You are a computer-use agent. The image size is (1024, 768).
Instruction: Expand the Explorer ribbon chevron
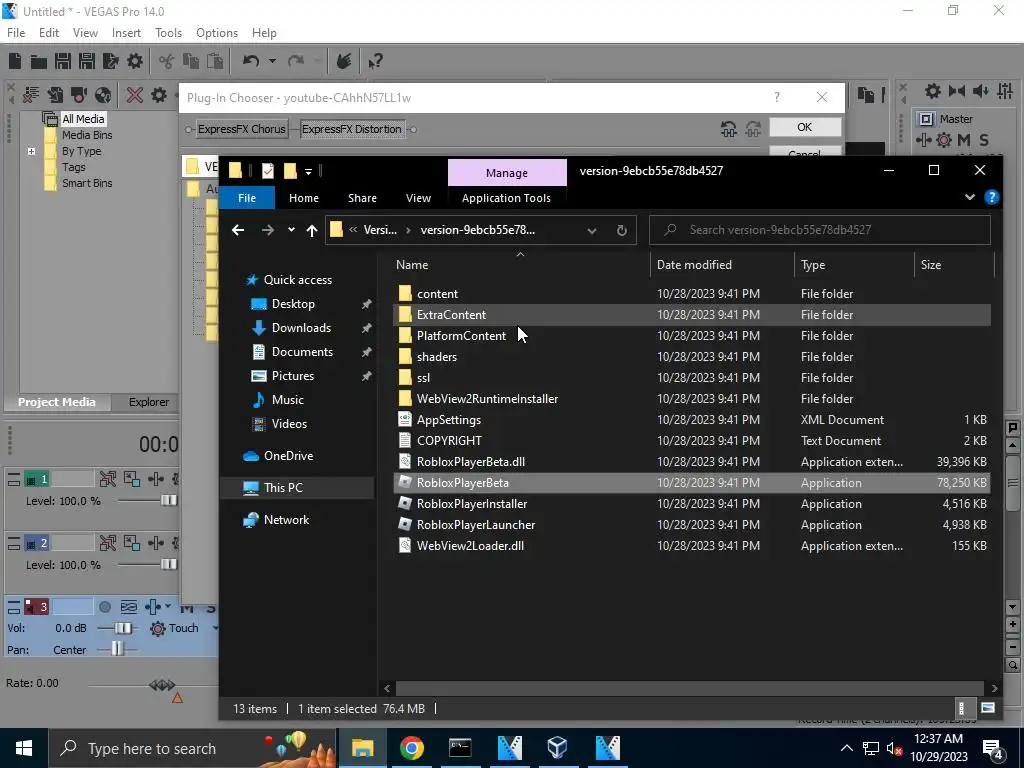[x=970, y=197]
